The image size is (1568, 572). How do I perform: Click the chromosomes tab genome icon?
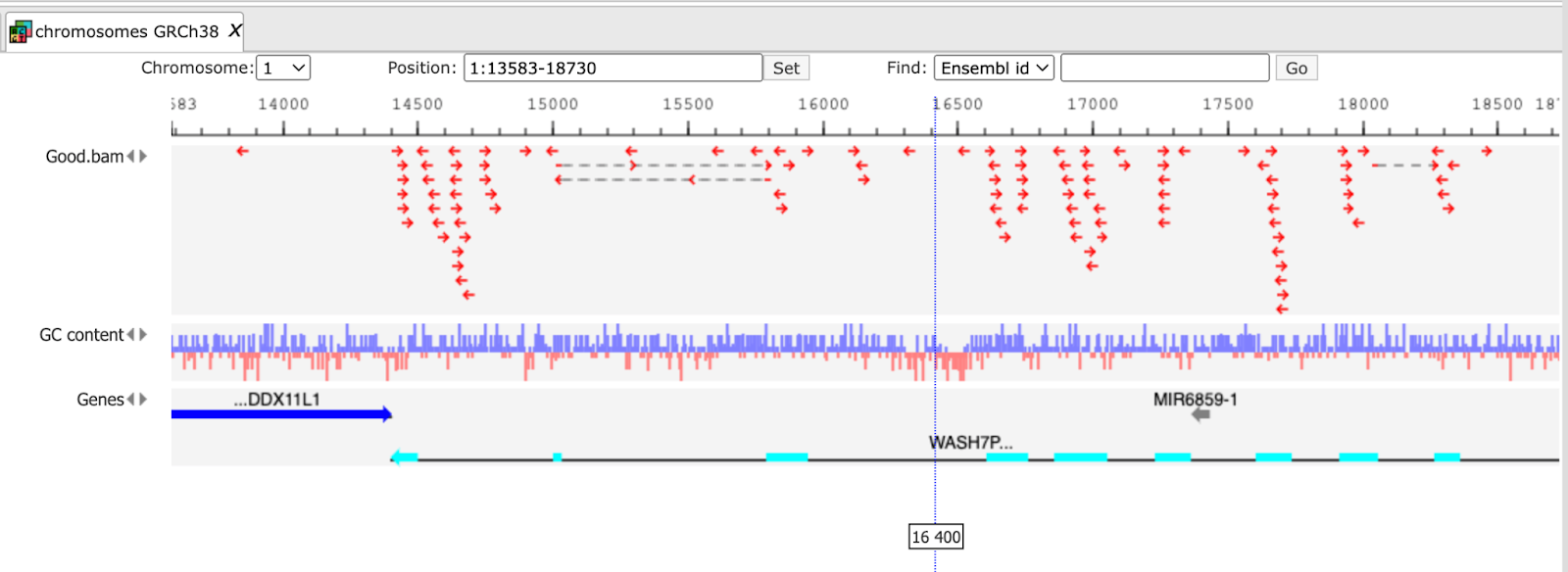click(21, 32)
